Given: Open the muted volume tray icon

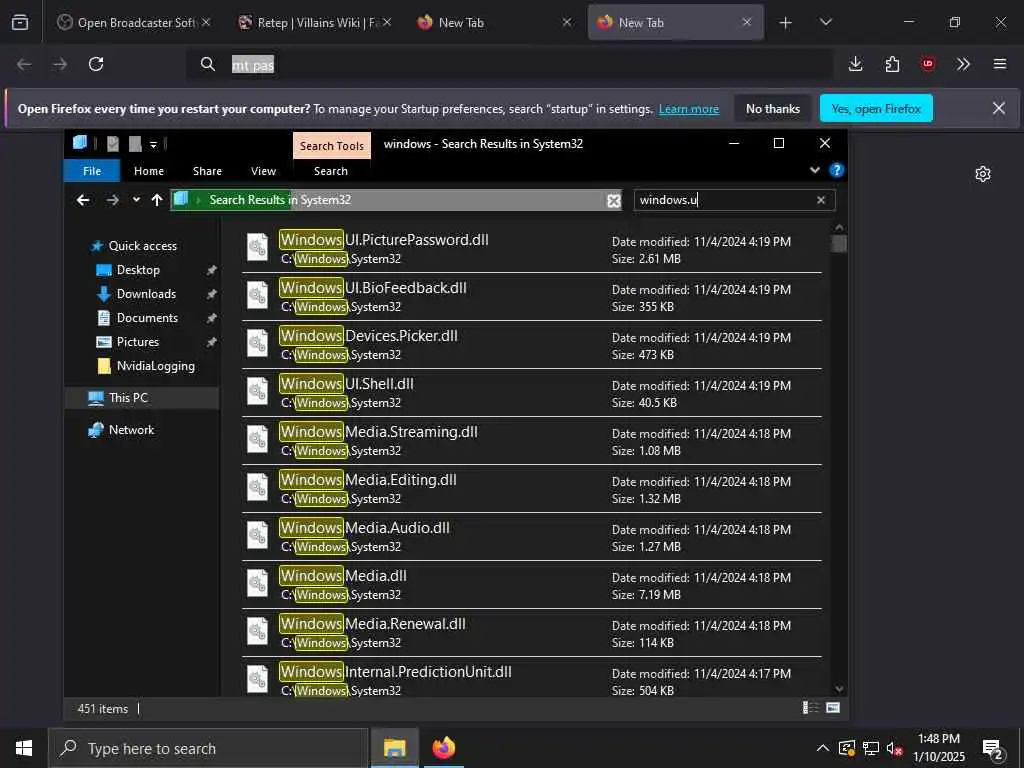Looking at the screenshot, I should [894, 748].
